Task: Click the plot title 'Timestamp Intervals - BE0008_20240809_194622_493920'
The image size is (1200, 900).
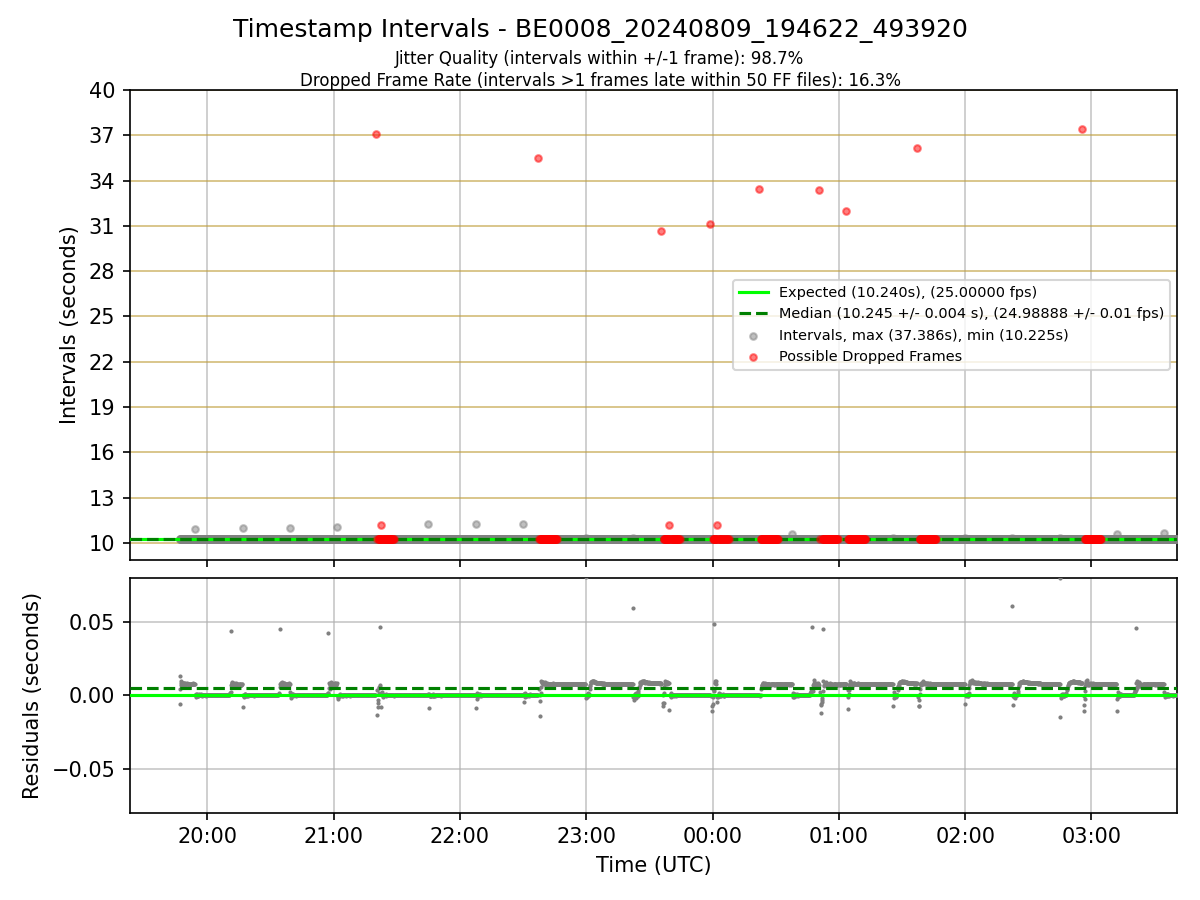Action: [600, 29]
